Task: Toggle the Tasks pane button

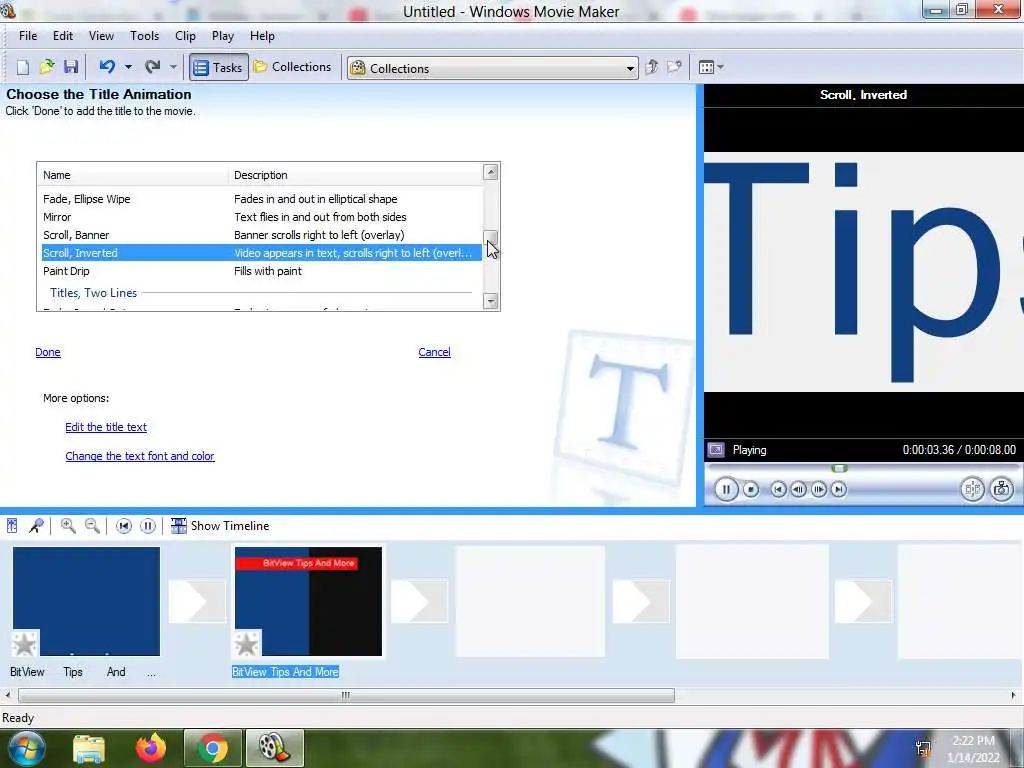Action: (219, 67)
